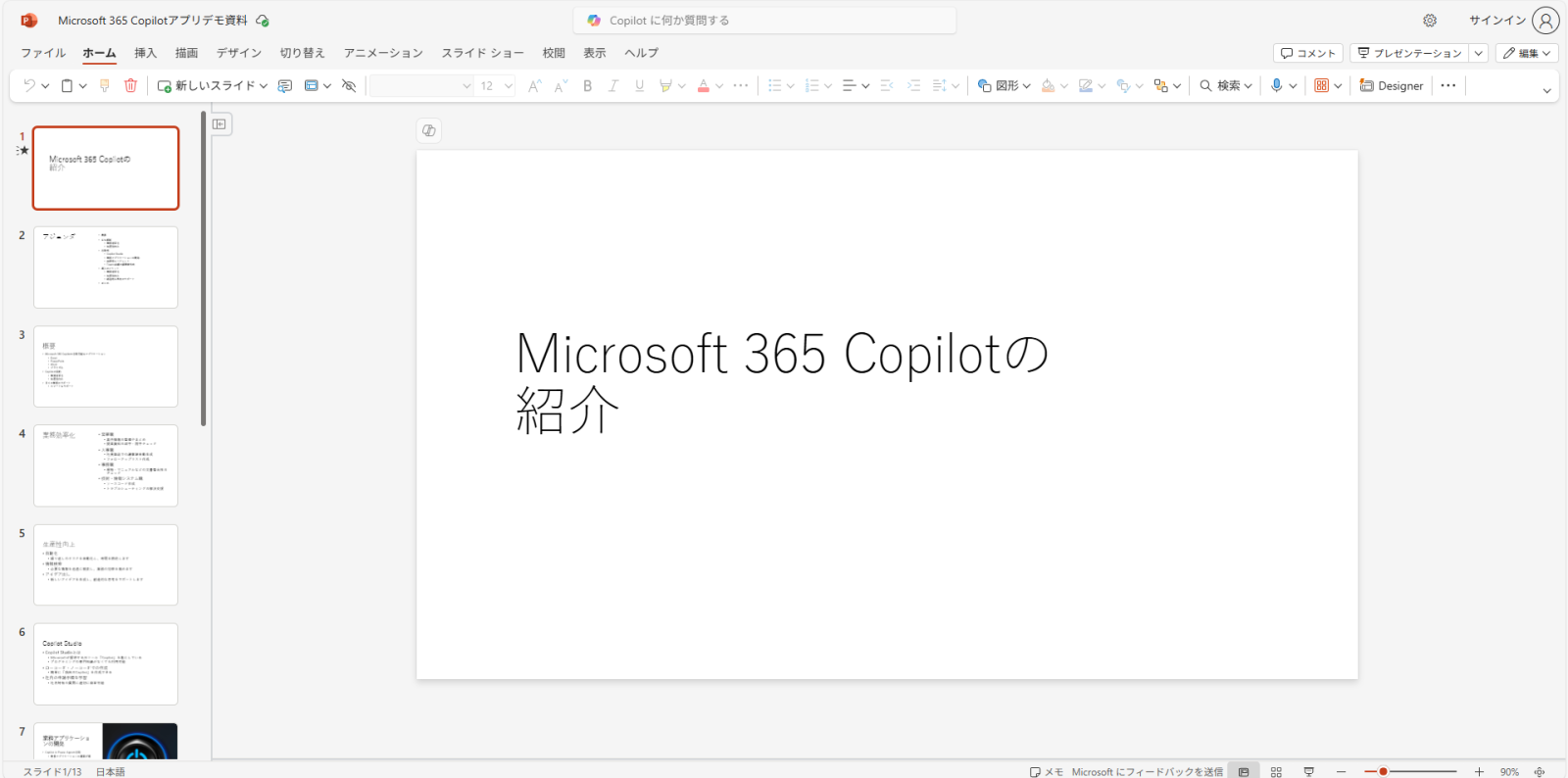Viewport: 1568px width, 778px height.
Task: Apply red font color
Action: tap(703, 86)
